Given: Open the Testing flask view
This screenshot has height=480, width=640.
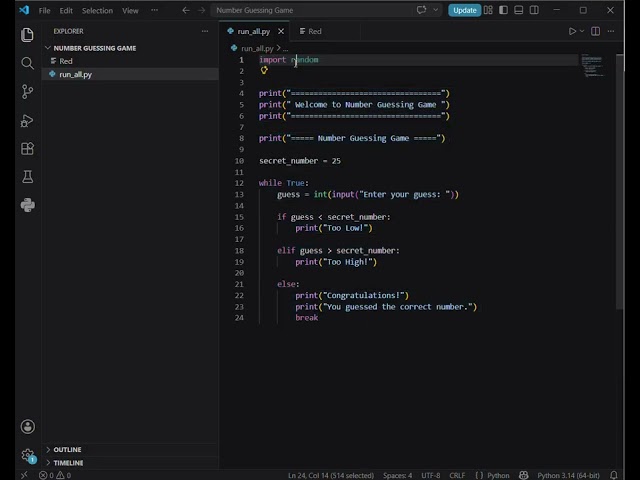Looking at the screenshot, I should point(27,177).
